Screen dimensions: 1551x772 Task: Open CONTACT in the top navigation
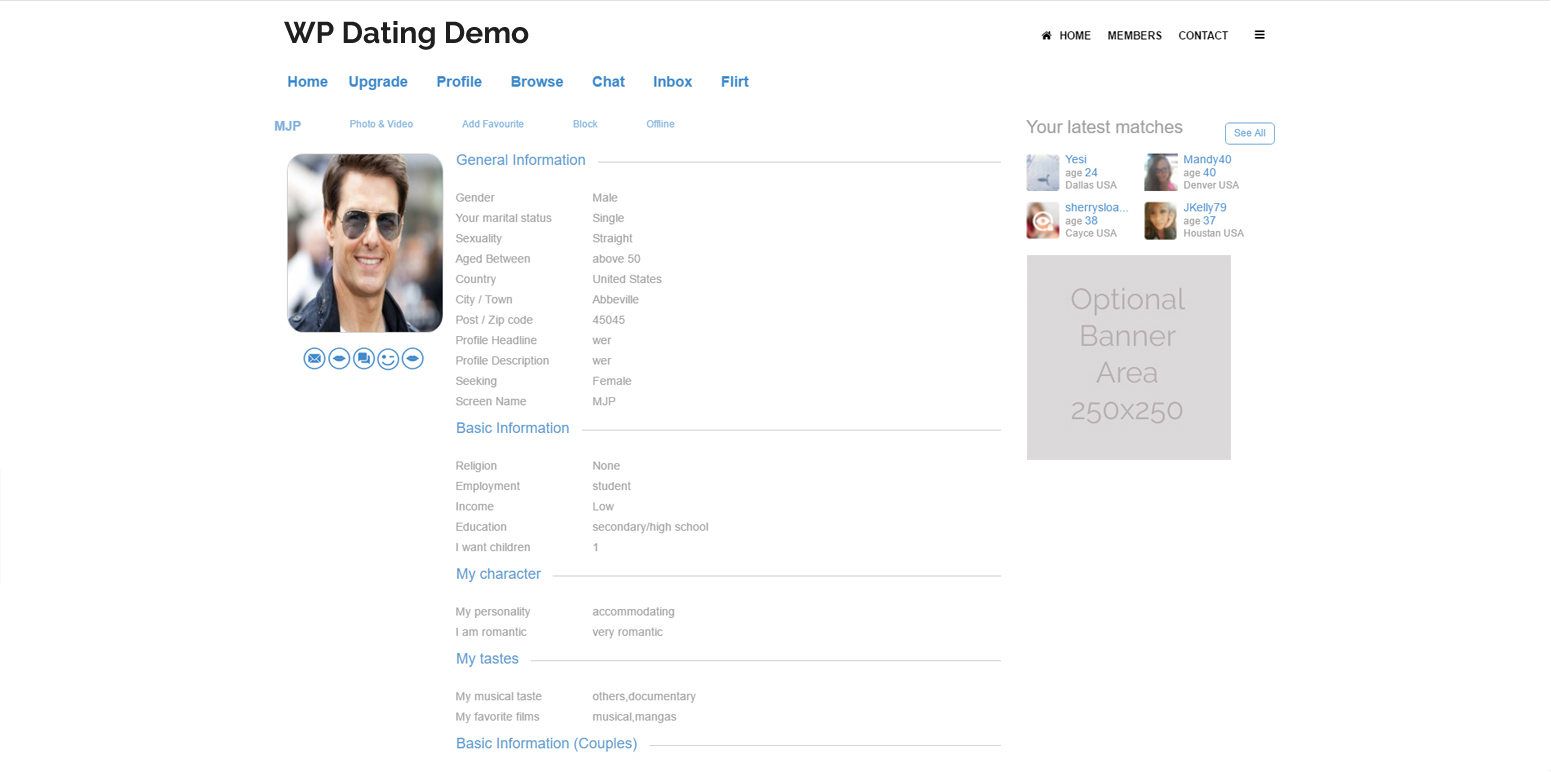(1203, 35)
